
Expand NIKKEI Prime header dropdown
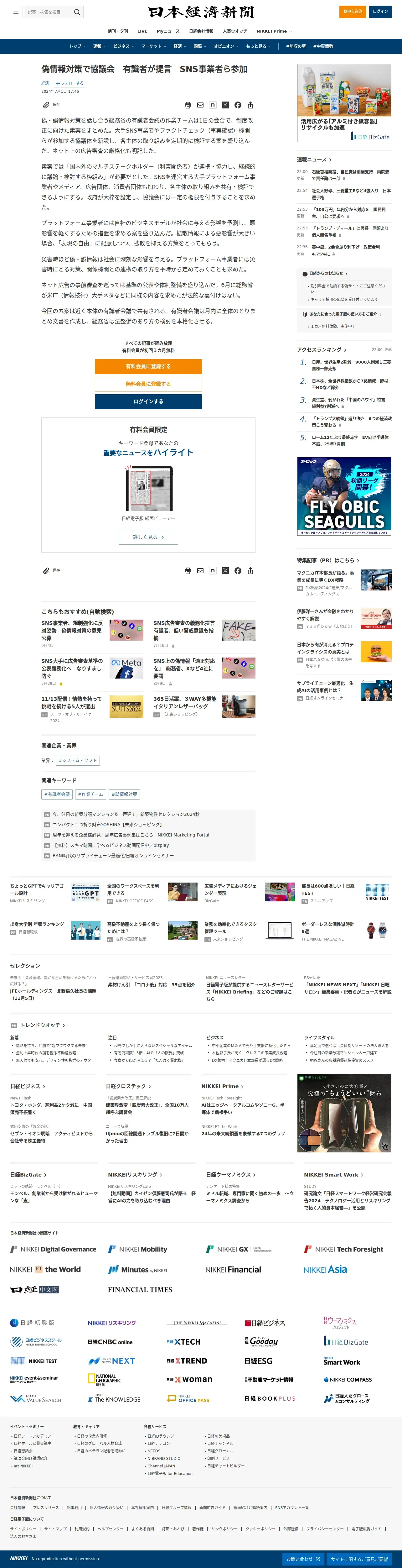tap(274, 31)
